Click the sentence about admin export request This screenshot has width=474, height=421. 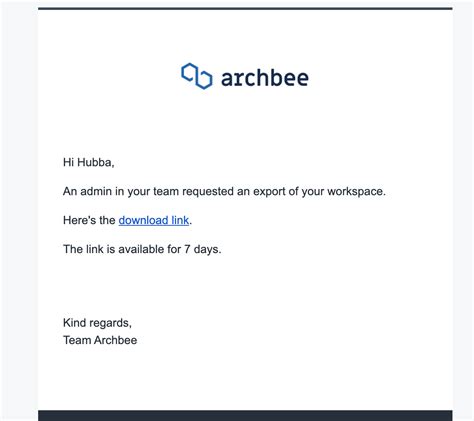224,192
